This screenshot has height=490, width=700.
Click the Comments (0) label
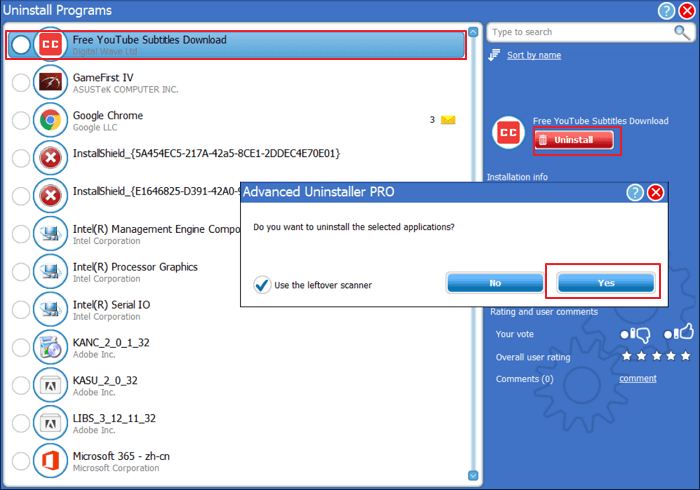(x=525, y=379)
